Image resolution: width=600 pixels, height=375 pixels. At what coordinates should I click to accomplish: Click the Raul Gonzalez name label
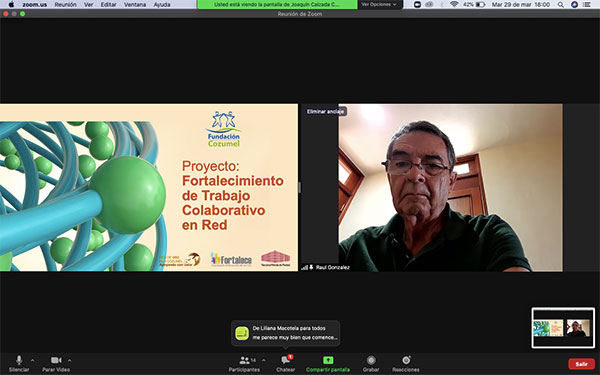point(333,267)
